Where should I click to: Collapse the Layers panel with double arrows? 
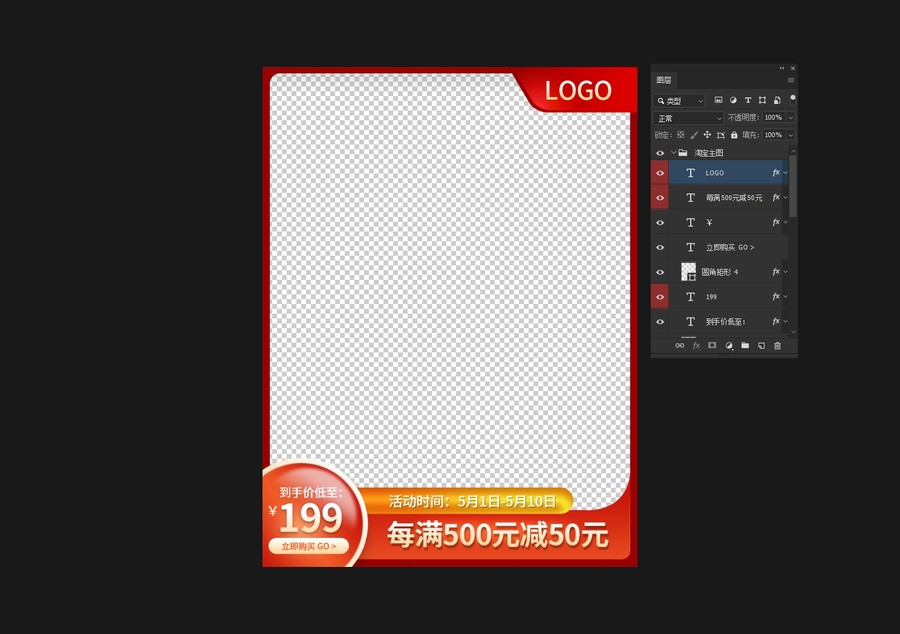coord(782,68)
